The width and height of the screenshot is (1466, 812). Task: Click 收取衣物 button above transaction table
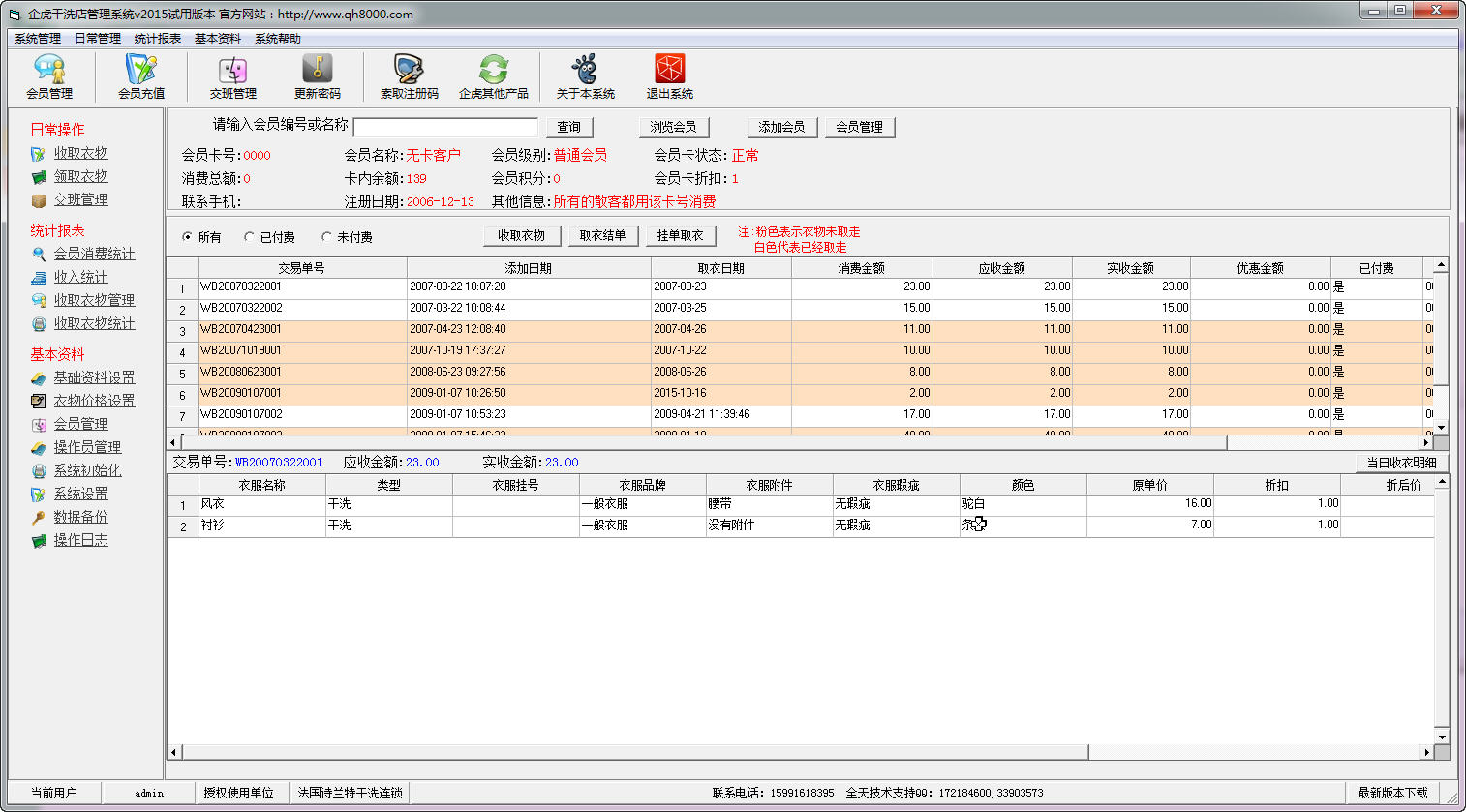tap(522, 235)
